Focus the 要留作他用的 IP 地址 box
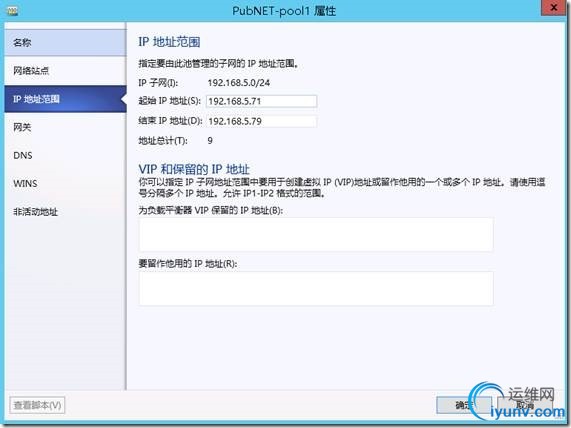571x428 pixels. (316, 288)
